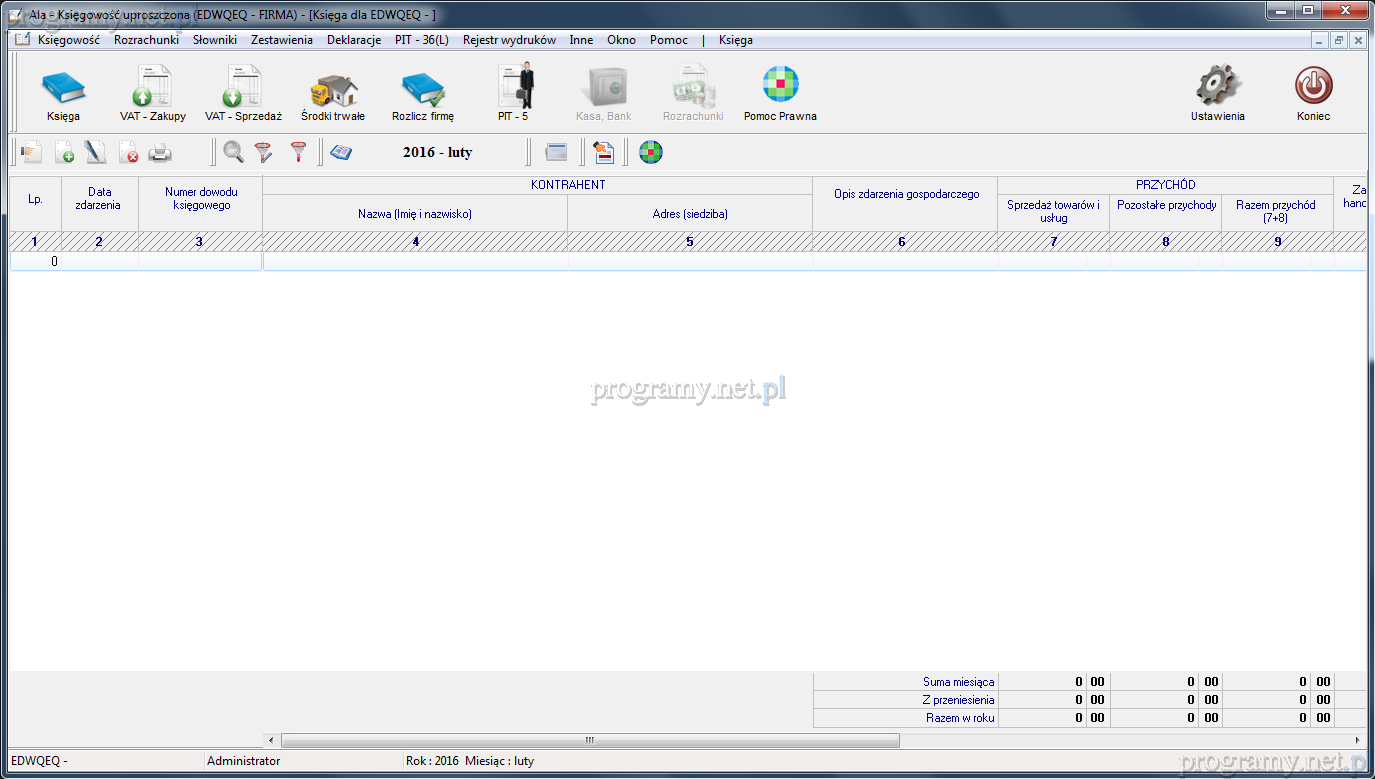The width and height of the screenshot is (1375, 779).
Task: Click the open book icon beside the date
Action: tap(341, 153)
